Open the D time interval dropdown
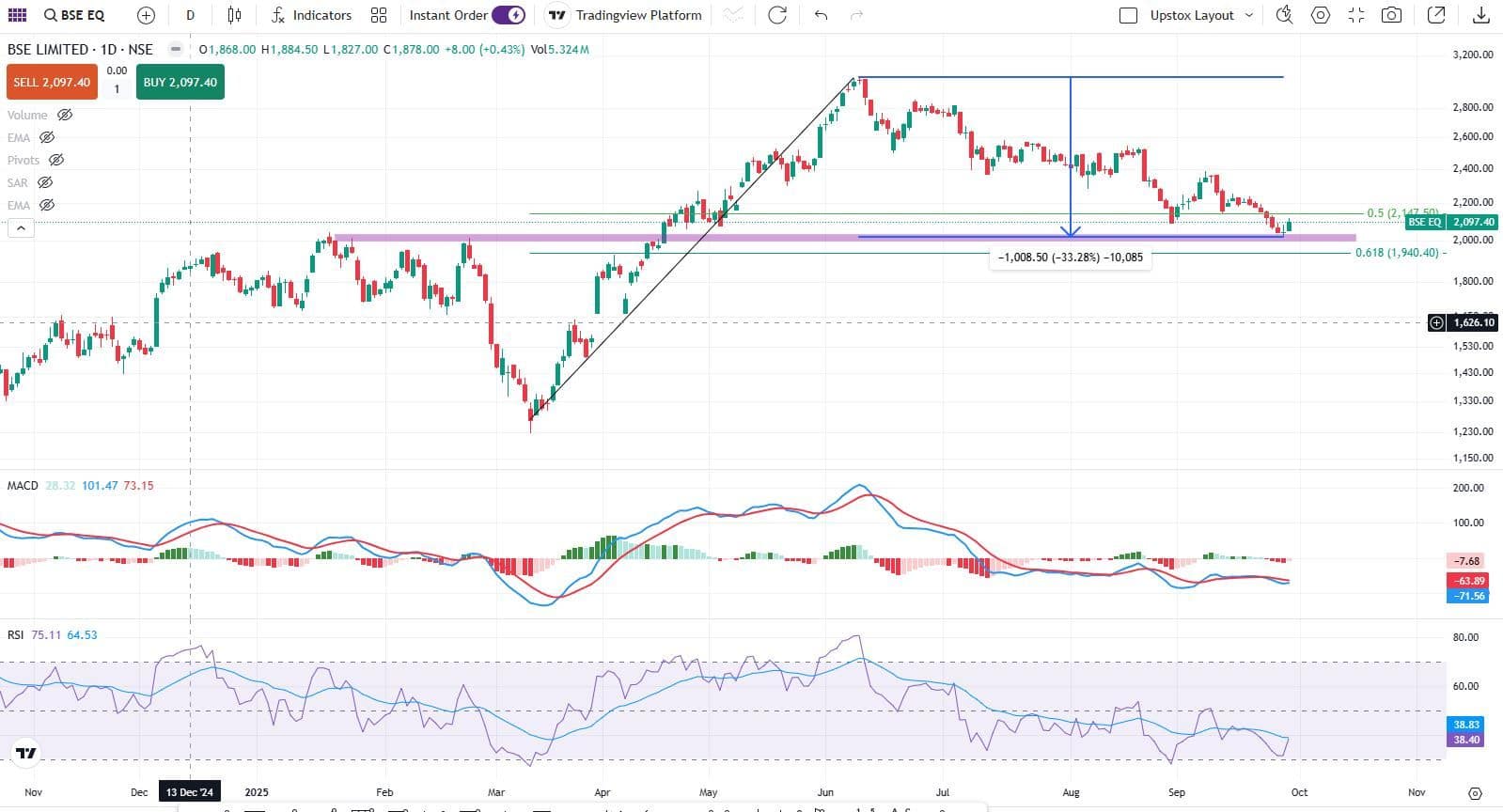This screenshot has width=1503, height=812. coord(191,15)
